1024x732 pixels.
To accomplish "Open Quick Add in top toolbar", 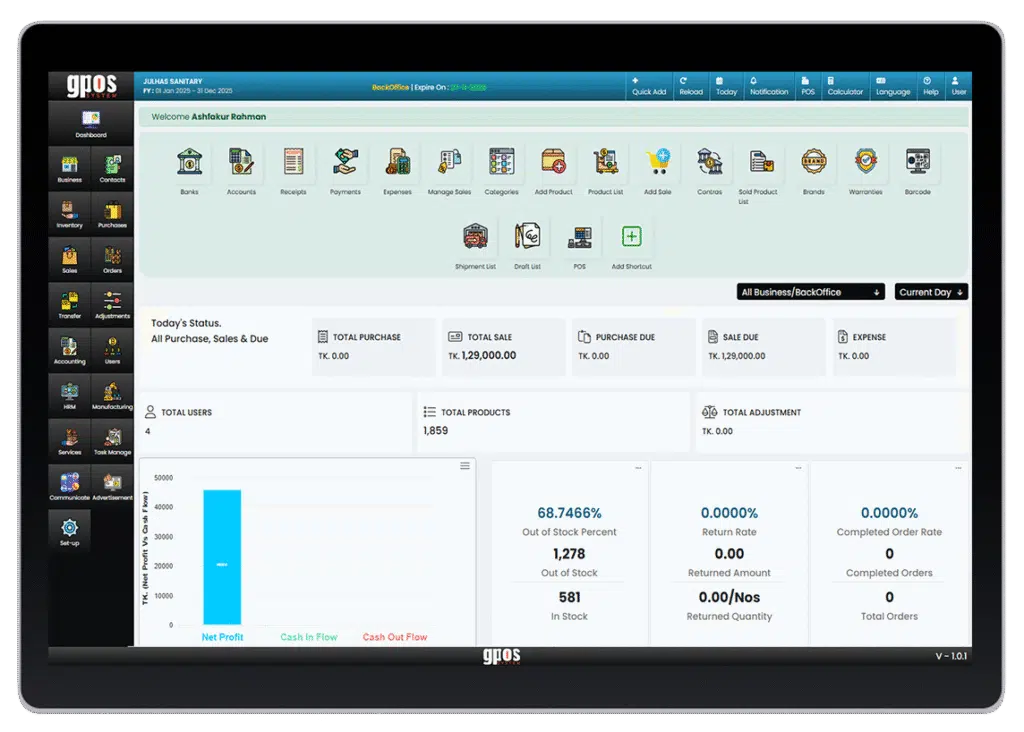I will point(649,85).
